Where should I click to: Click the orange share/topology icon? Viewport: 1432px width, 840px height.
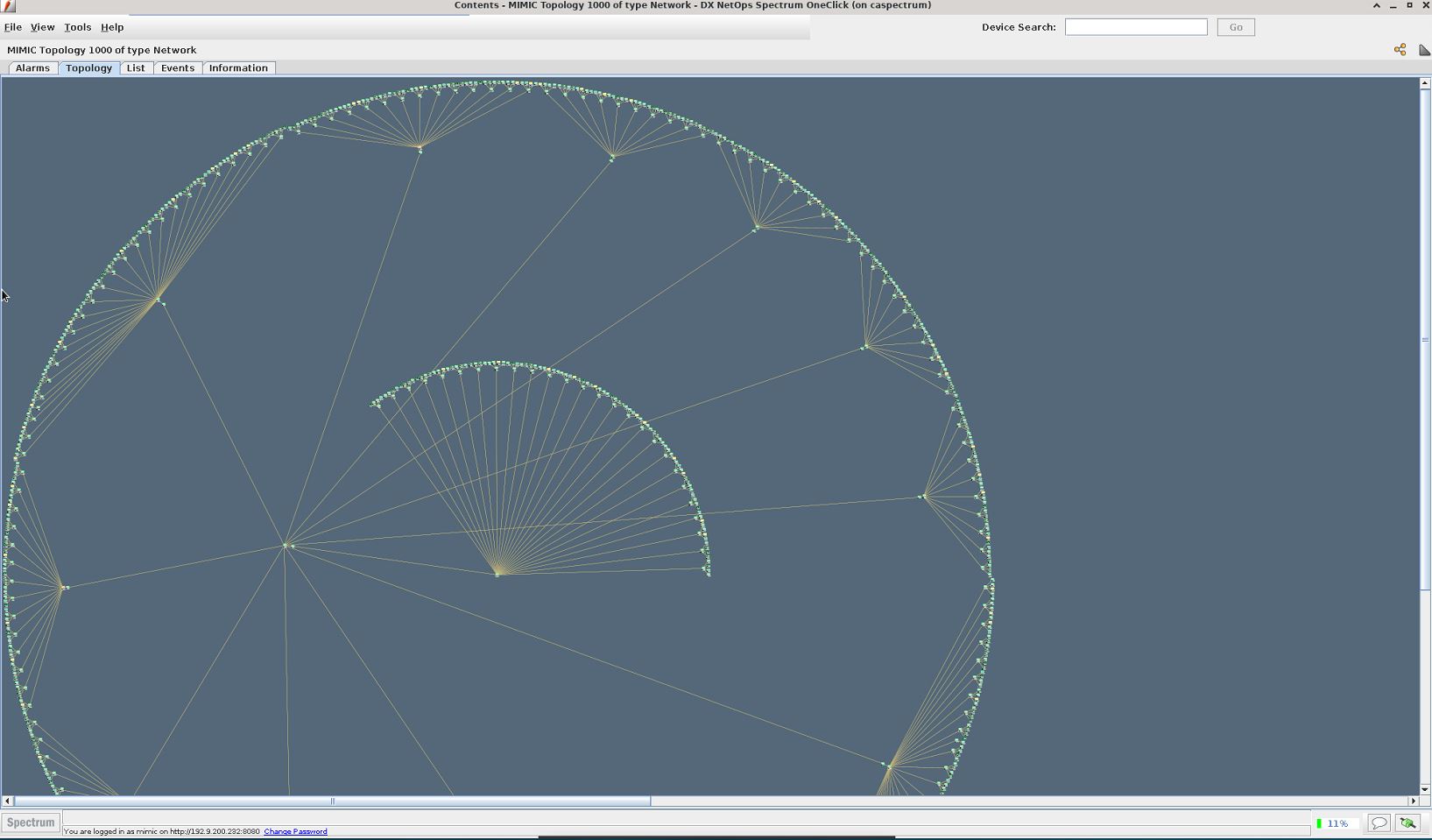click(1400, 50)
